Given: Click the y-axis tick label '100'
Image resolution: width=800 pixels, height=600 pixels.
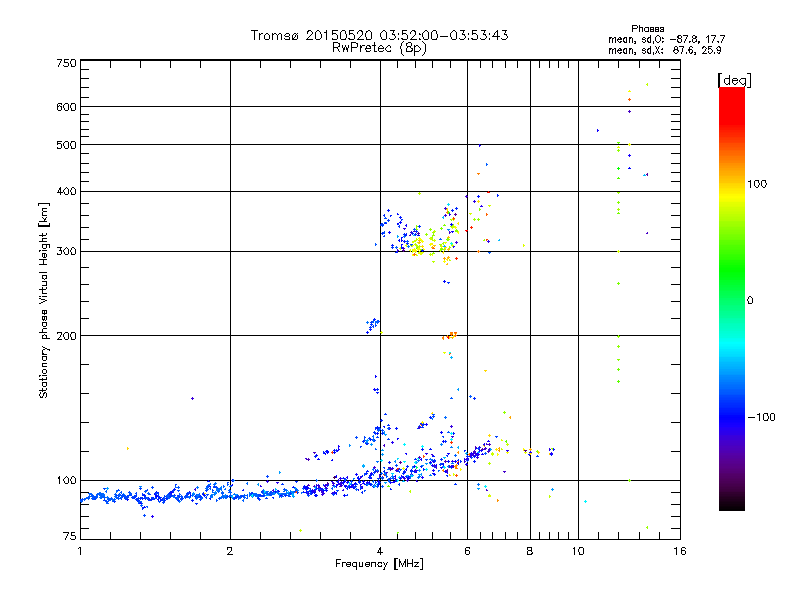Looking at the screenshot, I should (66, 480).
